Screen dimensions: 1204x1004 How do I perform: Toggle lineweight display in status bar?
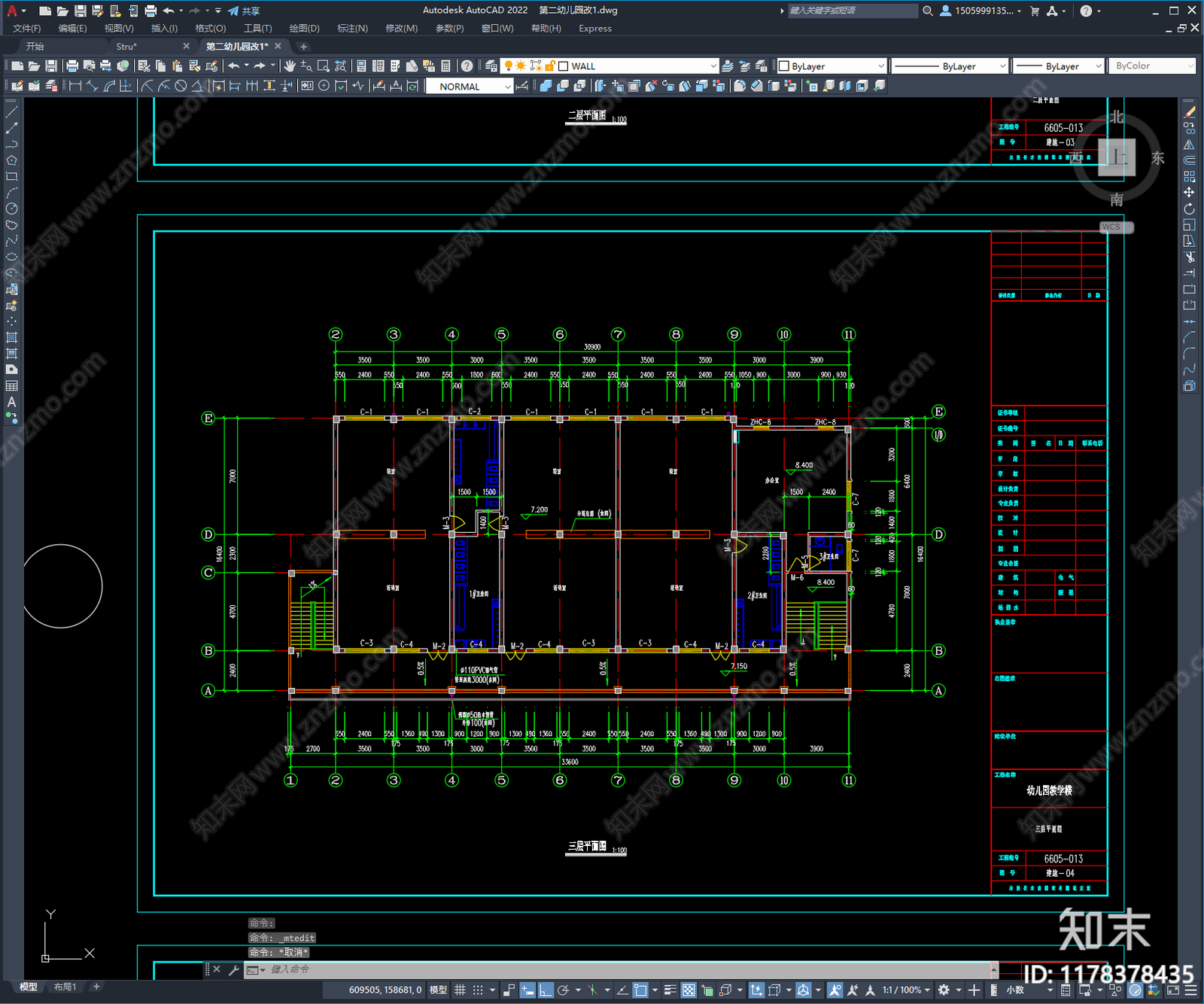click(670, 990)
